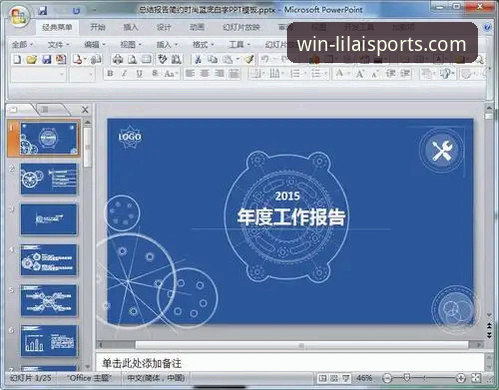
Task: Click Undo in the quick access toolbar
Action: [x=76, y=11]
